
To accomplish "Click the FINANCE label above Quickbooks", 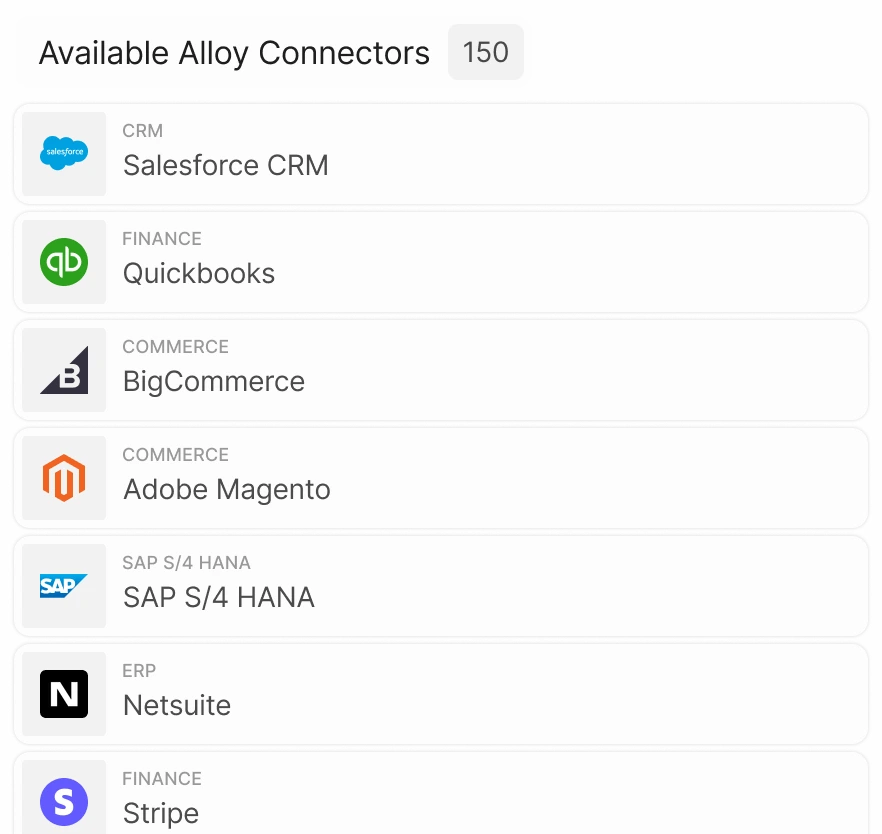I will pos(162,239).
